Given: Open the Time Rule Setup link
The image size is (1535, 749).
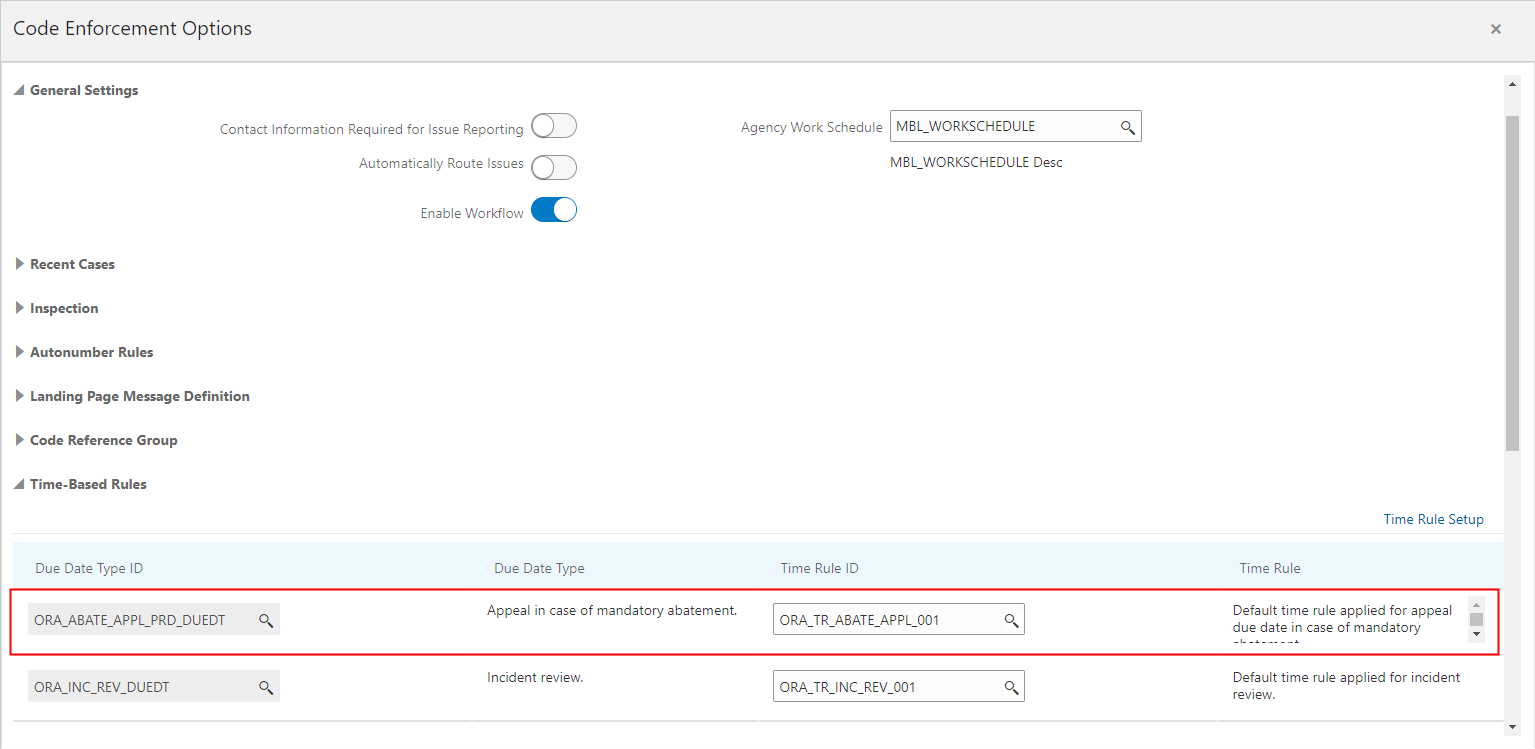Looking at the screenshot, I should pos(1433,519).
